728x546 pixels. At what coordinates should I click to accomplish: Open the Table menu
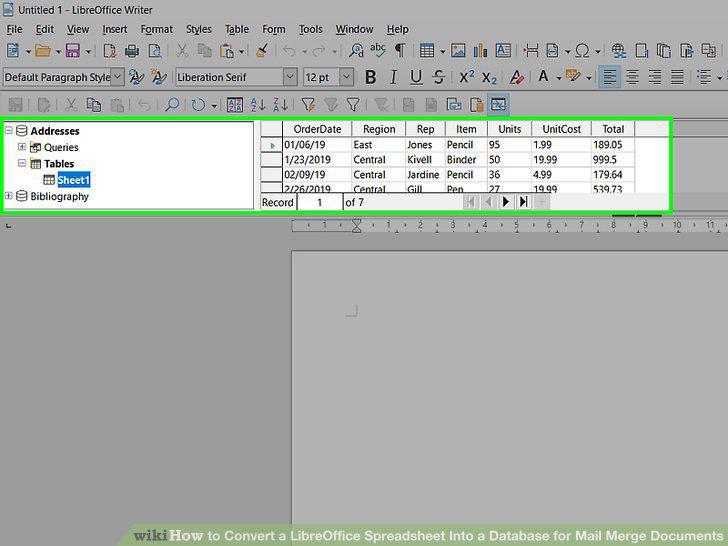(237, 29)
